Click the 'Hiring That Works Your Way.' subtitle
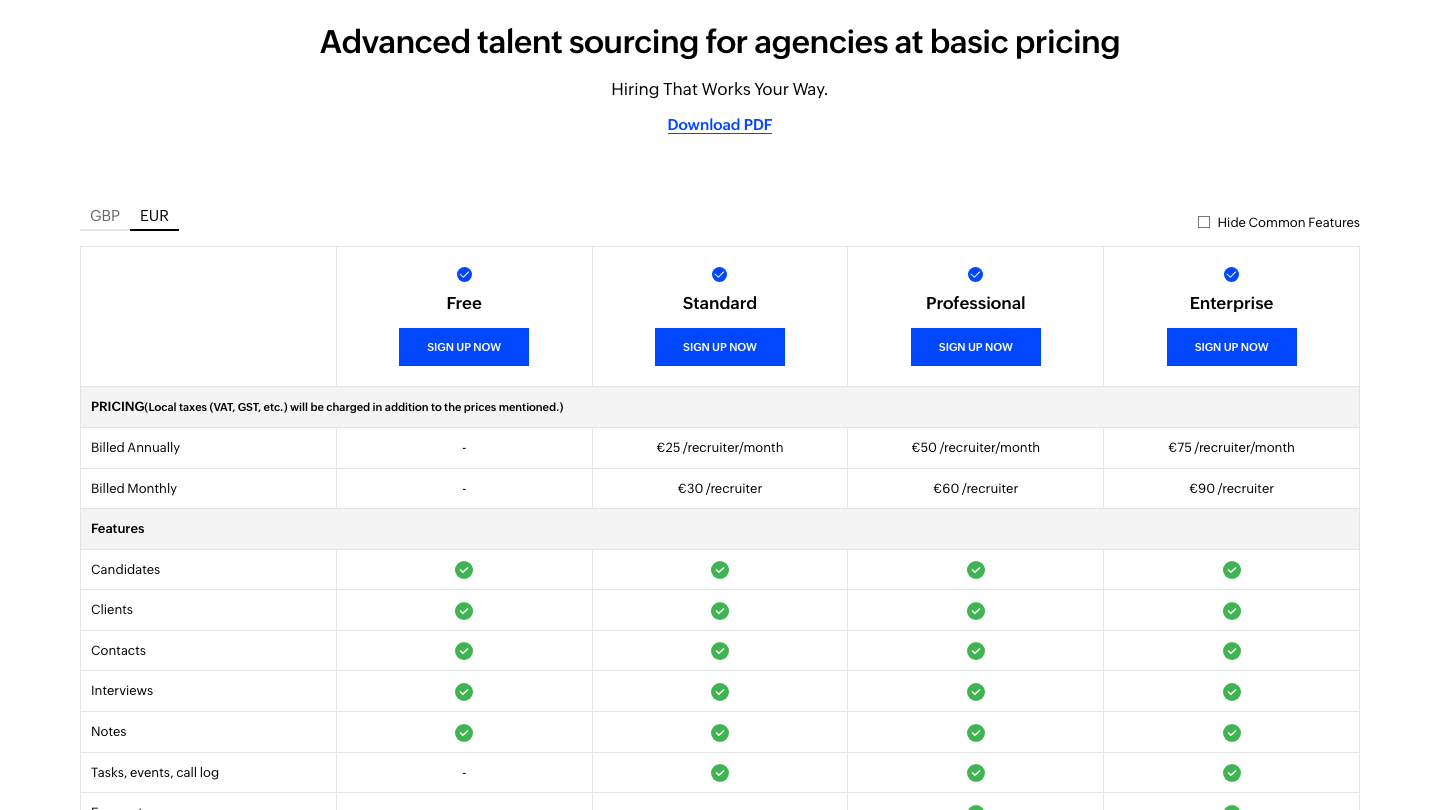This screenshot has width=1440, height=810. 720,89
